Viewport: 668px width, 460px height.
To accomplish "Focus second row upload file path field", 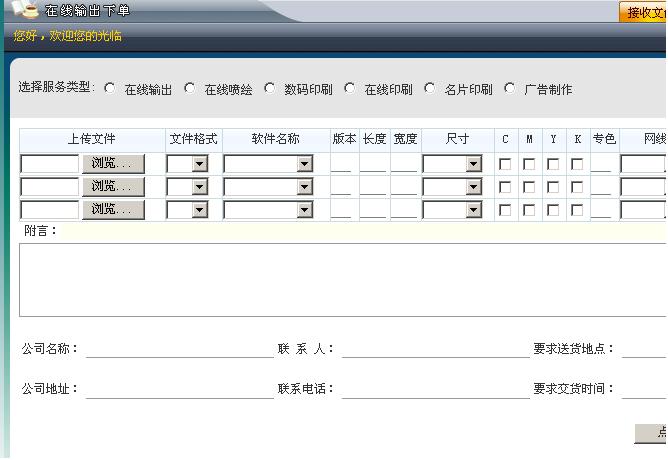I will click(50, 187).
